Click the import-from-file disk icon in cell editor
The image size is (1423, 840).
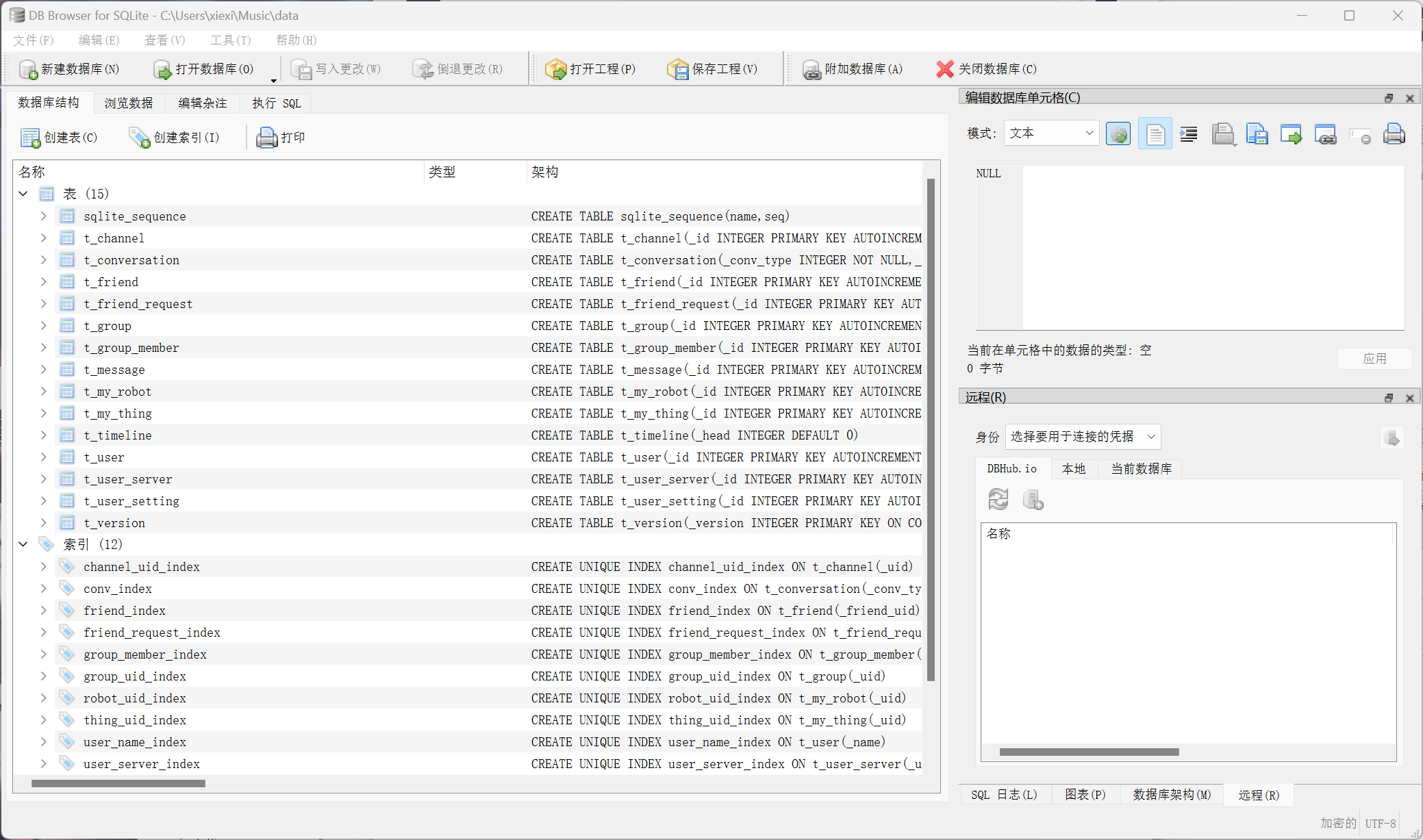pyautogui.click(x=1257, y=134)
